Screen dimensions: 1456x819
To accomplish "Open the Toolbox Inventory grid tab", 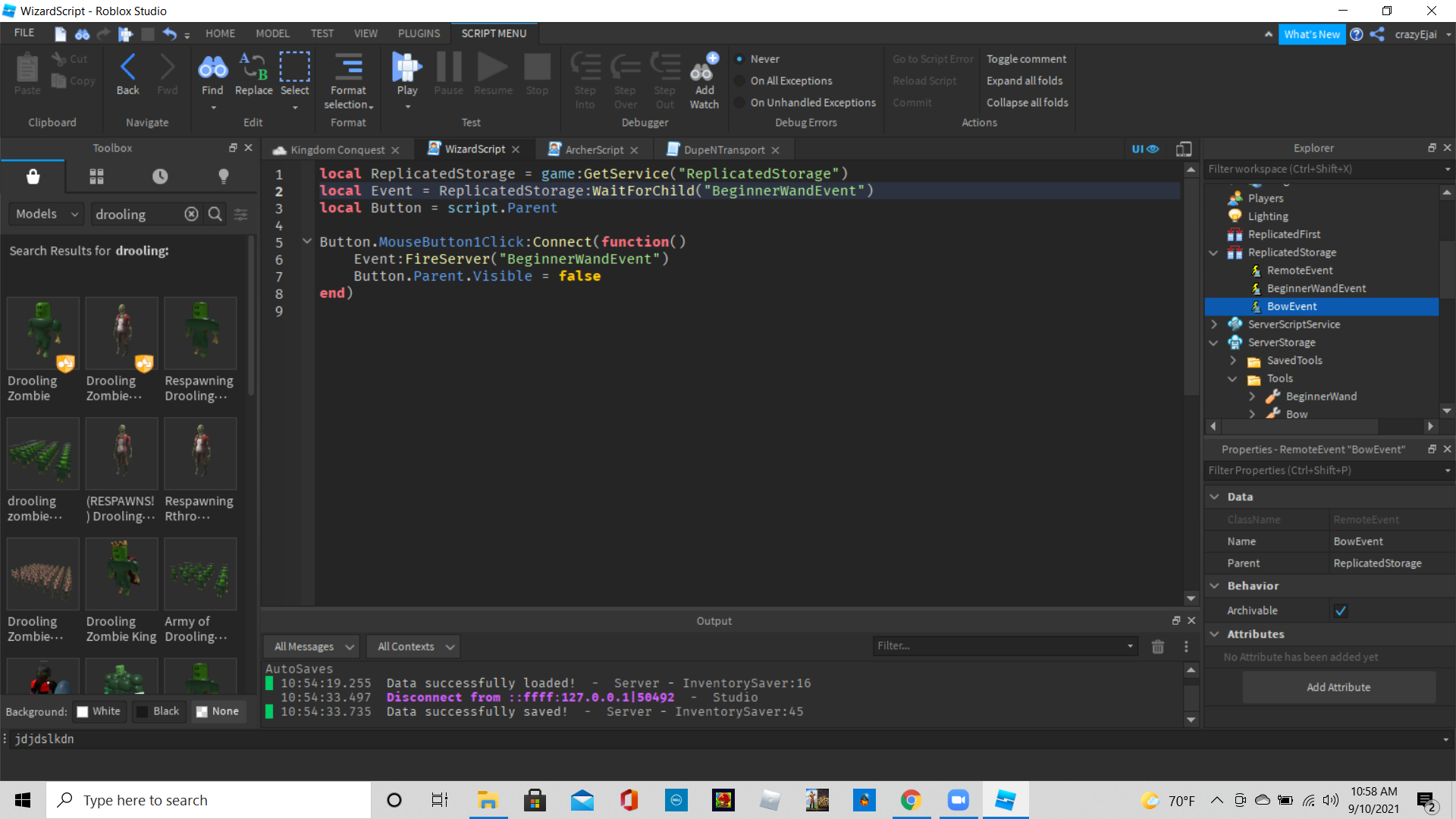I will (x=96, y=177).
